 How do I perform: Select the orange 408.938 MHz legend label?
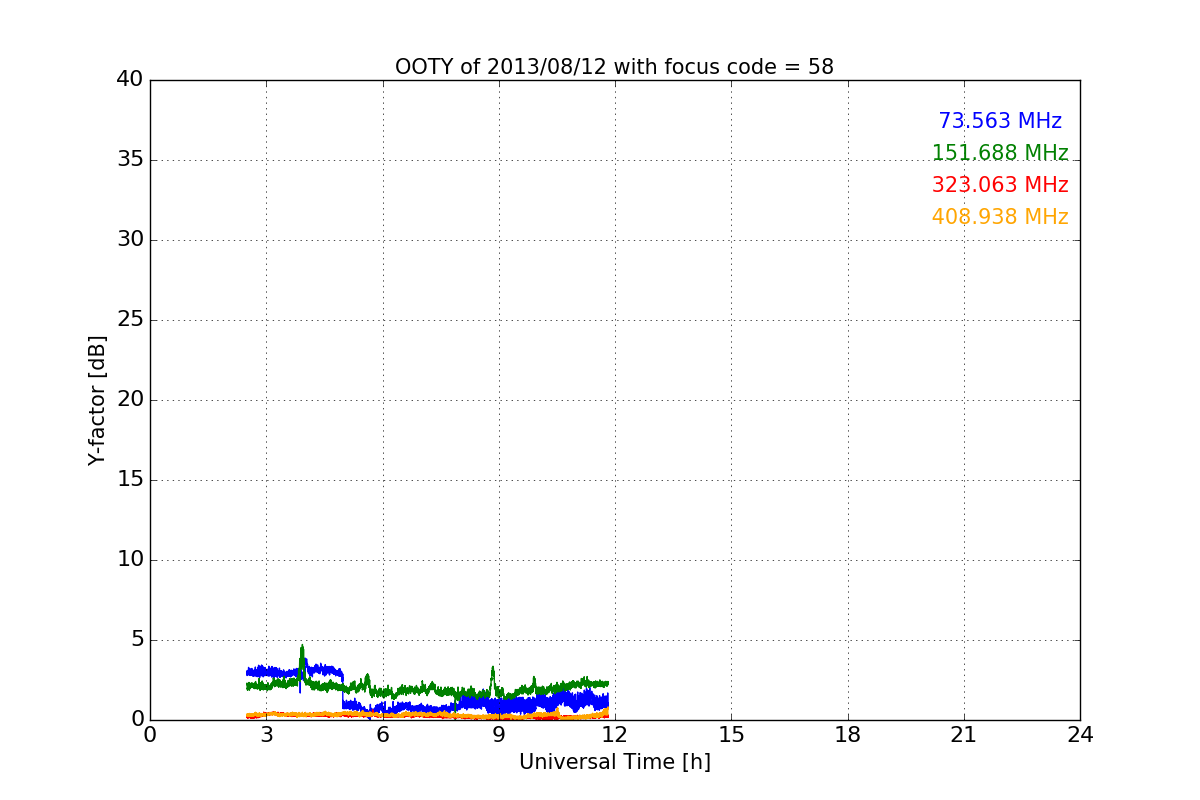[x=1000, y=217]
